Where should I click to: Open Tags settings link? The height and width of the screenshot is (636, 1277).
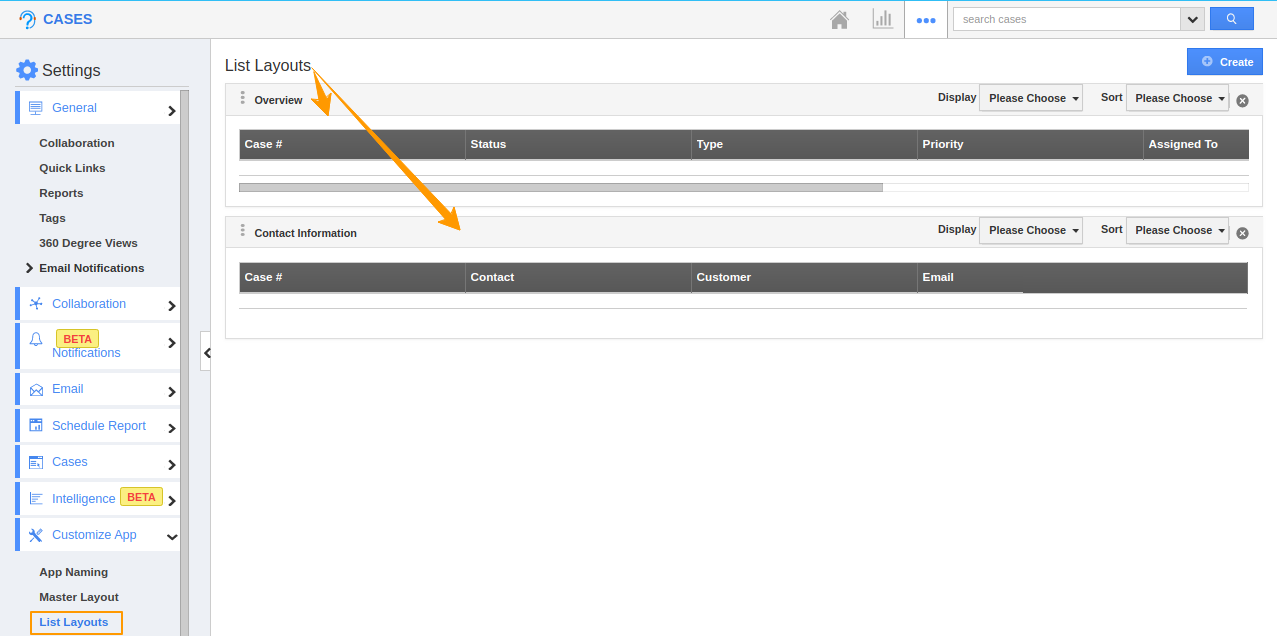click(52, 218)
